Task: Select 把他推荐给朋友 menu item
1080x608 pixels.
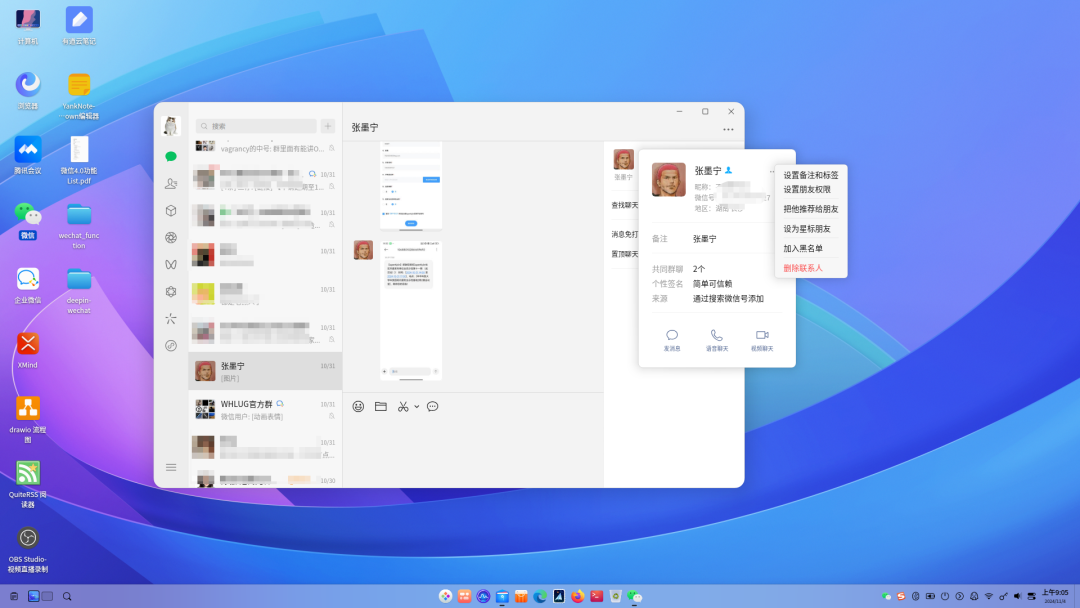Action: (x=811, y=209)
